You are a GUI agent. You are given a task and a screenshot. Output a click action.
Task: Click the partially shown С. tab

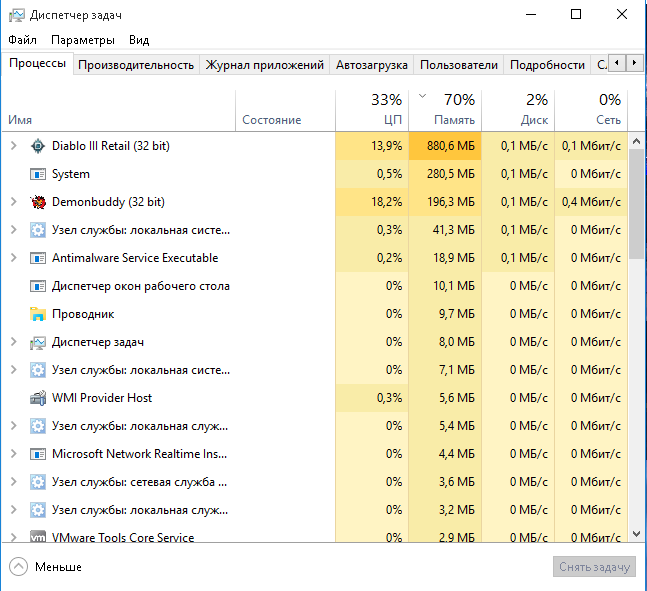[x=600, y=65]
